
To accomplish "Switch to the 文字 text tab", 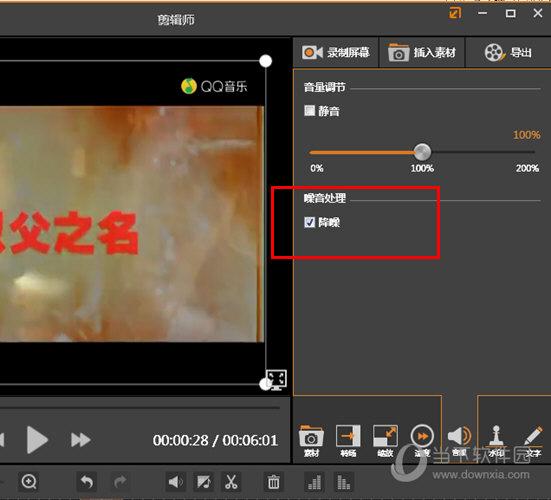I will (x=533, y=441).
